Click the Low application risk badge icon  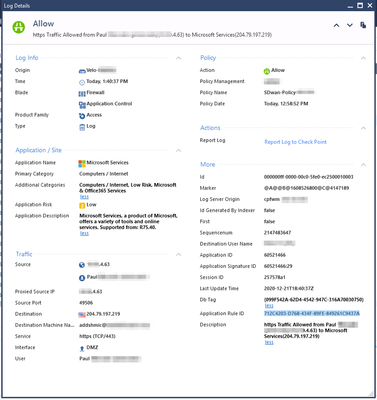(82, 205)
